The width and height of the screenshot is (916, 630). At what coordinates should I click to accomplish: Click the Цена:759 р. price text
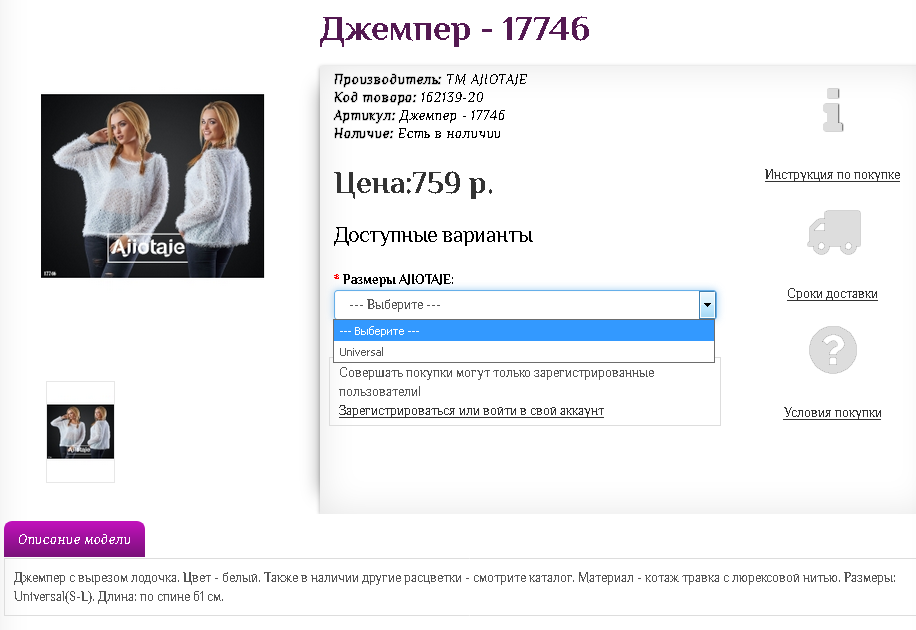[x=414, y=183]
